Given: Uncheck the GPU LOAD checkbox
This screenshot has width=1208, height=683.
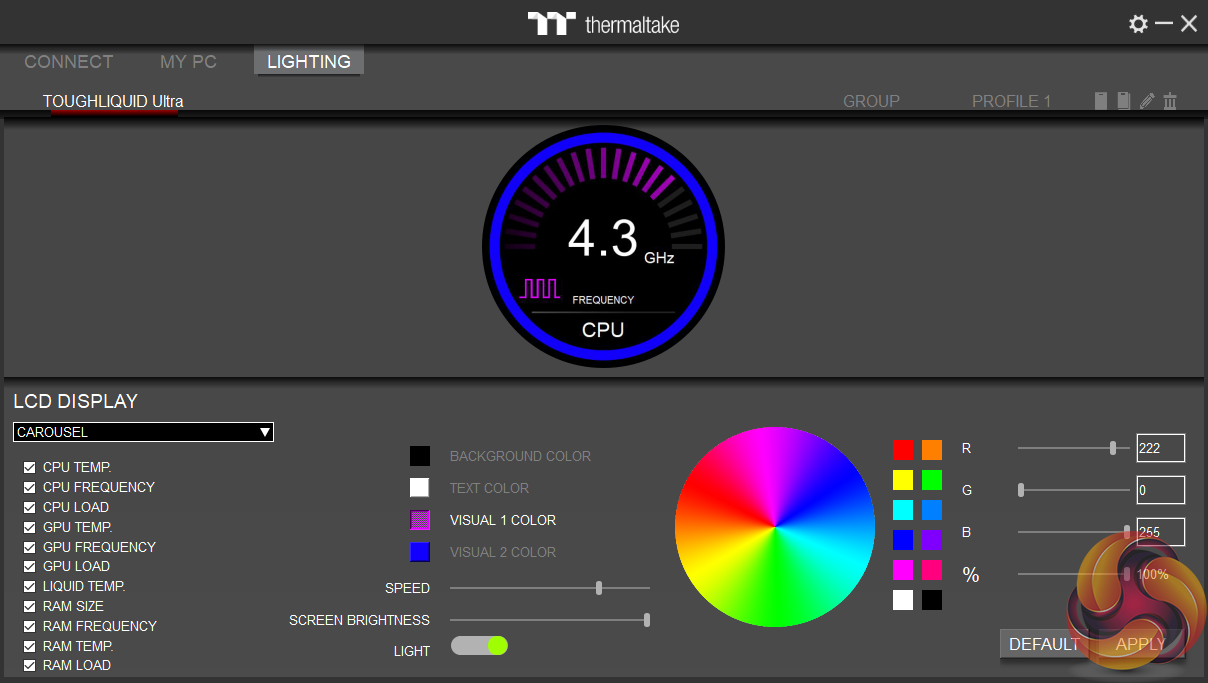Looking at the screenshot, I should coord(29,566).
